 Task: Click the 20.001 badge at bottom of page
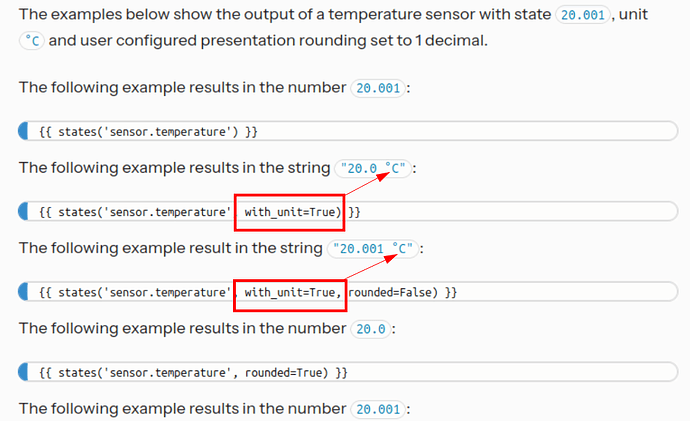[378, 410]
